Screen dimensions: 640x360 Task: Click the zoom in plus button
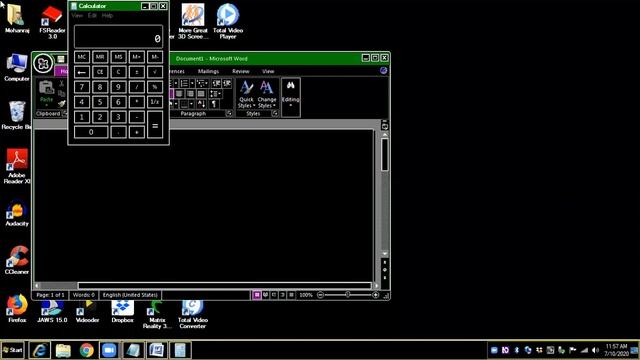coord(376,295)
